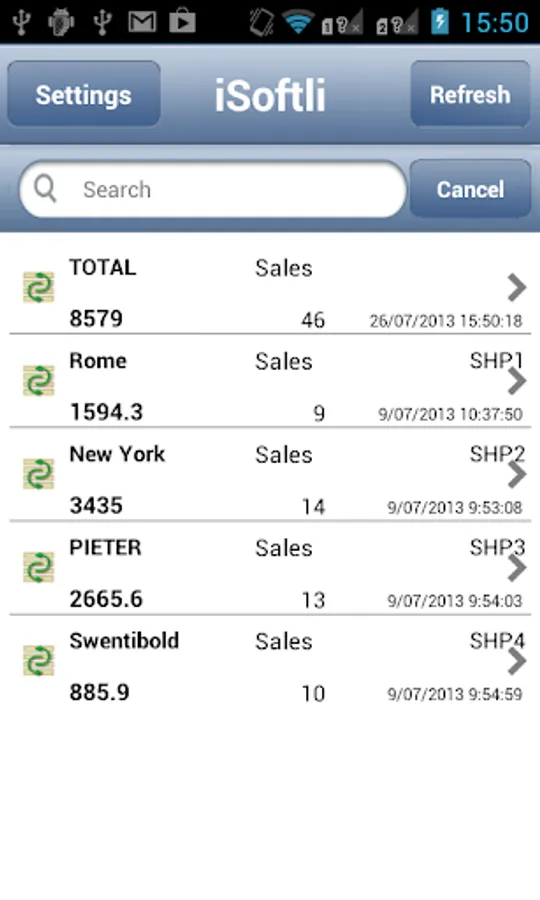Refresh the sales data

coord(470,94)
